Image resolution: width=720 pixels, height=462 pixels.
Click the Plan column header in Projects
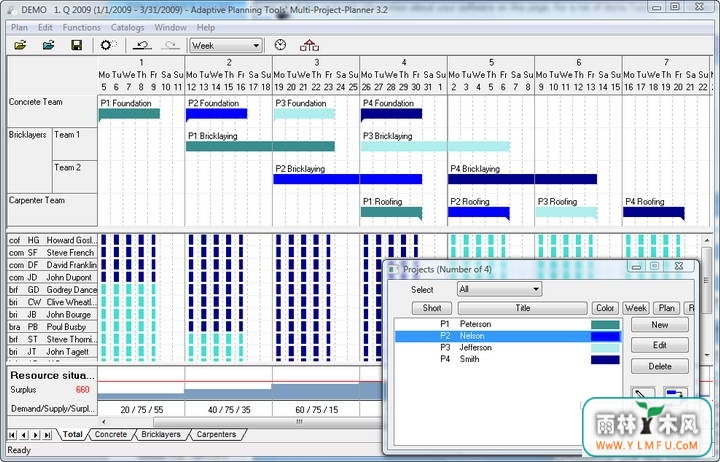pyautogui.click(x=666, y=308)
